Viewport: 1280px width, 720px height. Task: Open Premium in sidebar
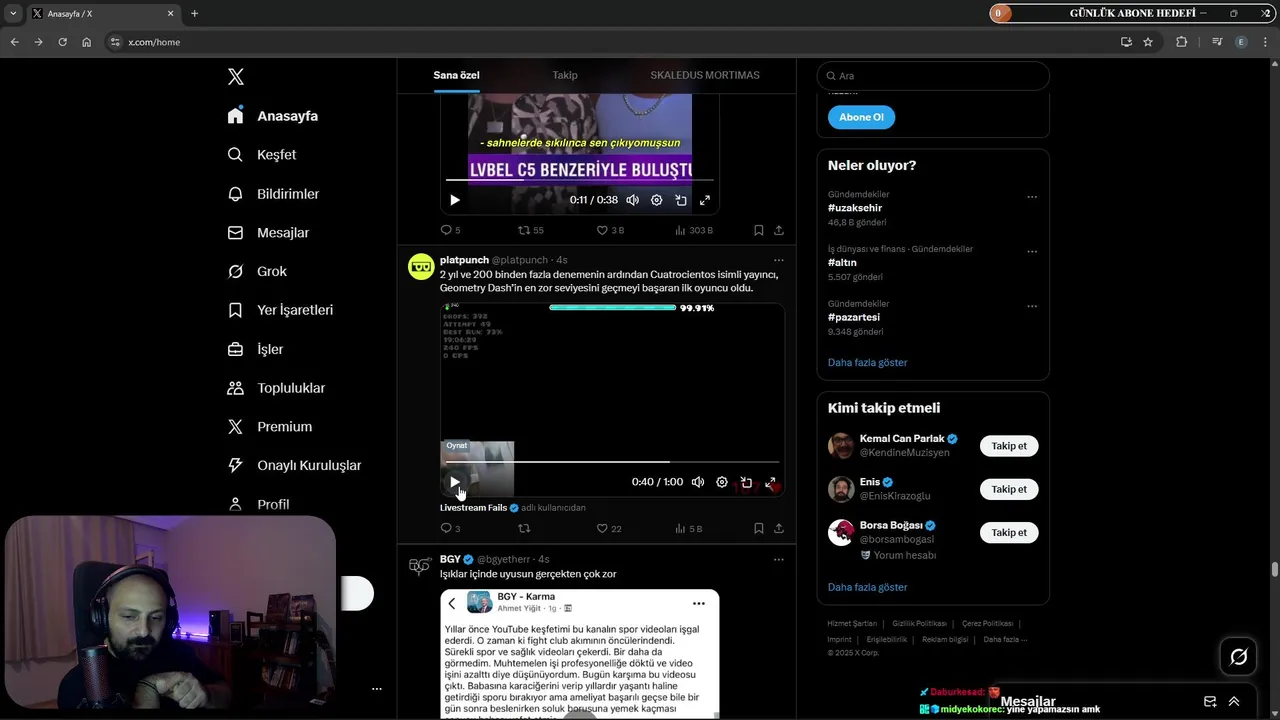(x=270, y=427)
